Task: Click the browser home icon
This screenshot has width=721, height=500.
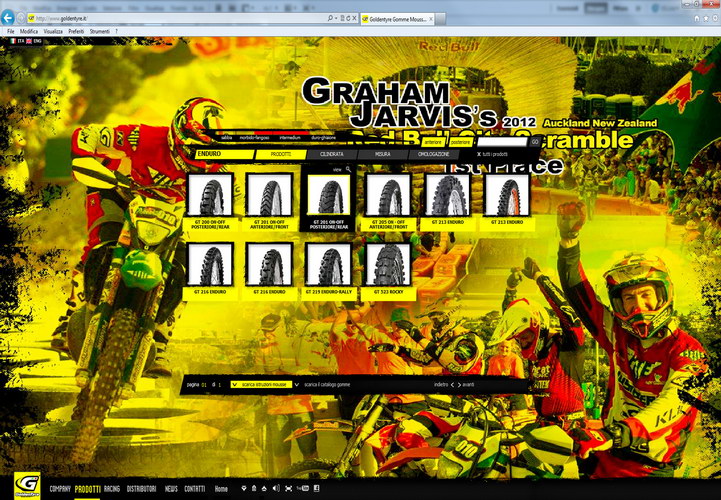Action: (697, 18)
